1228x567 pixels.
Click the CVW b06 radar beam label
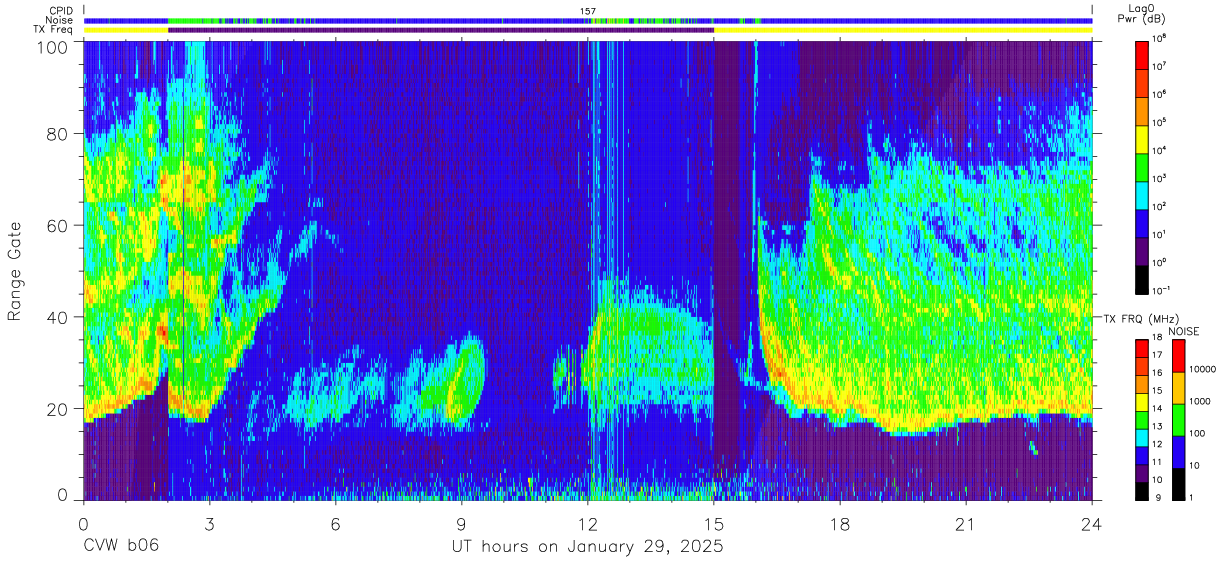click(121, 547)
